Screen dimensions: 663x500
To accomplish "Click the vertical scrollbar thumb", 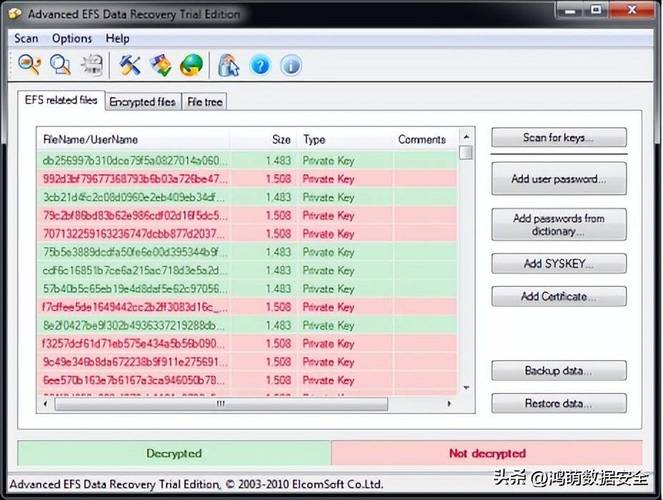I will [x=466, y=152].
